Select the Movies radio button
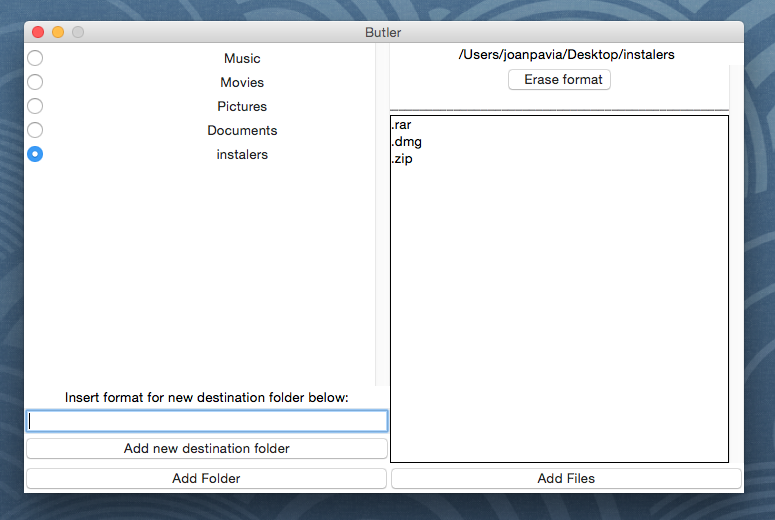This screenshot has width=775, height=520. point(35,82)
